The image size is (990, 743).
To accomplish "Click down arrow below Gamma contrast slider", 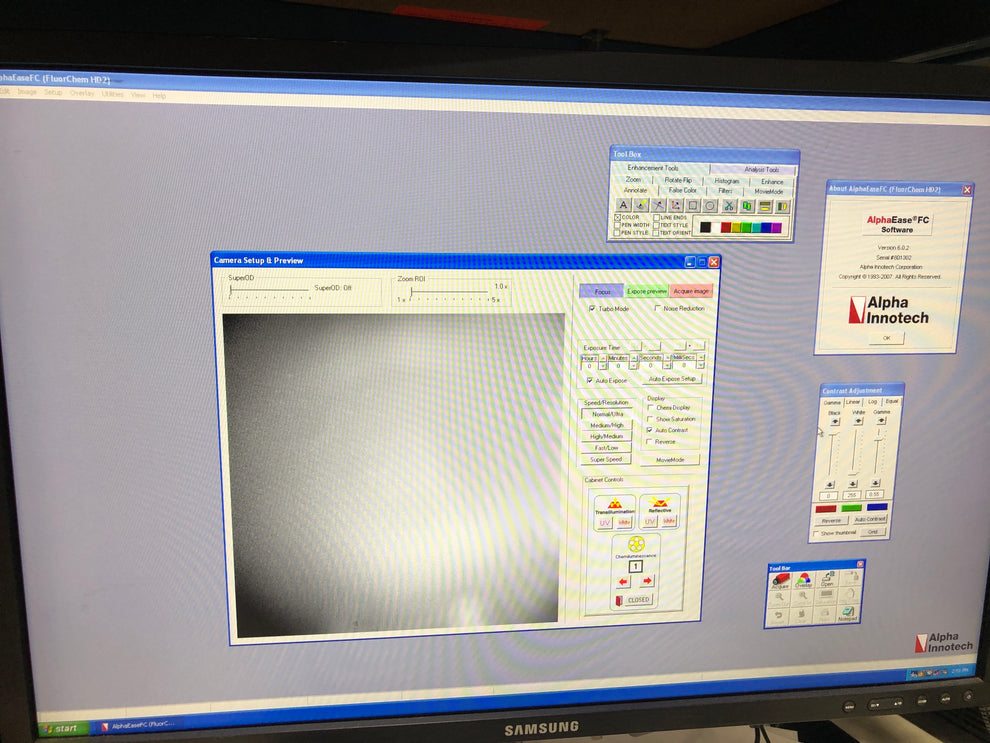I will point(878,484).
